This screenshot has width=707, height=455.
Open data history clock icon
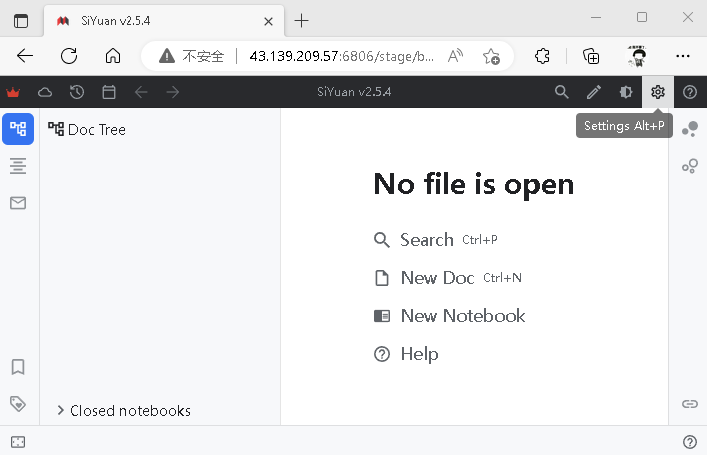77,92
